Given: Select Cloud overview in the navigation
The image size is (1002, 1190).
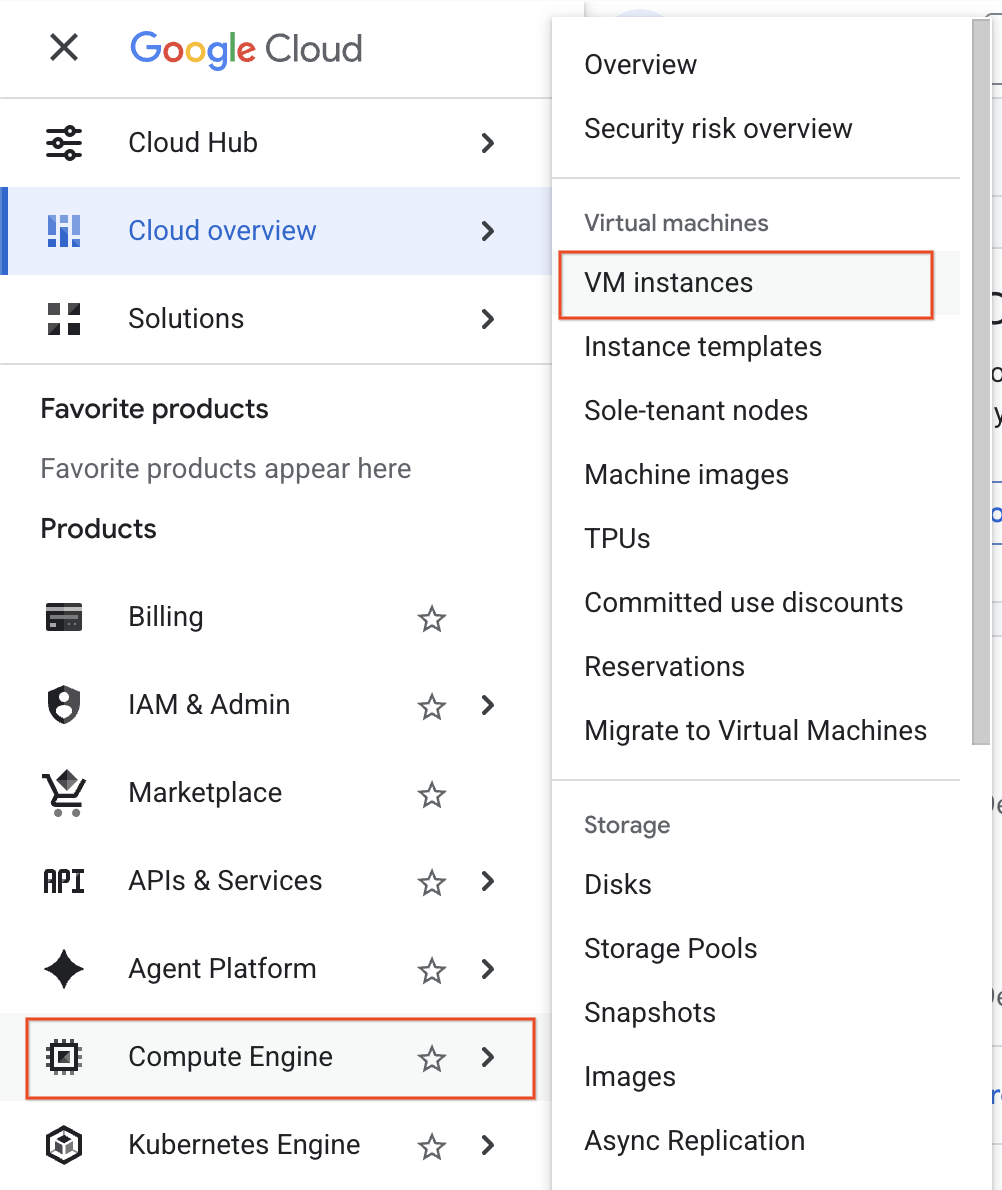Looking at the screenshot, I should click(276, 231).
